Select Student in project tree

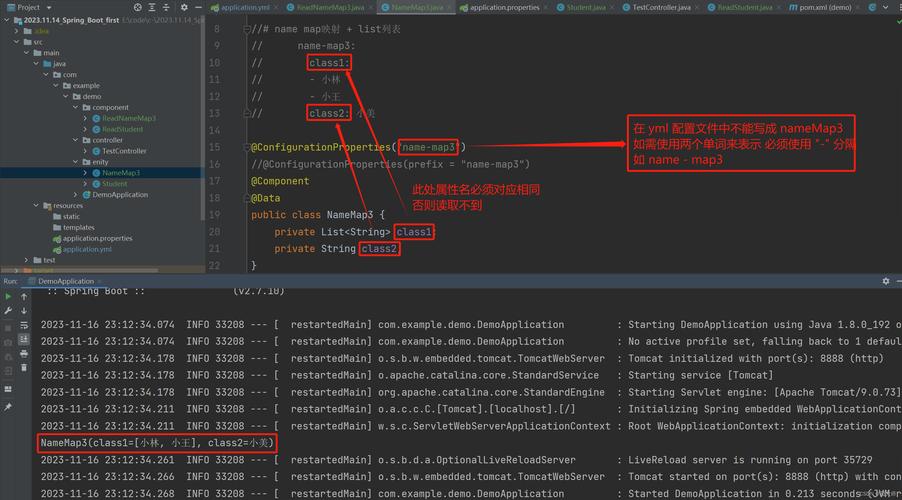tap(114, 184)
